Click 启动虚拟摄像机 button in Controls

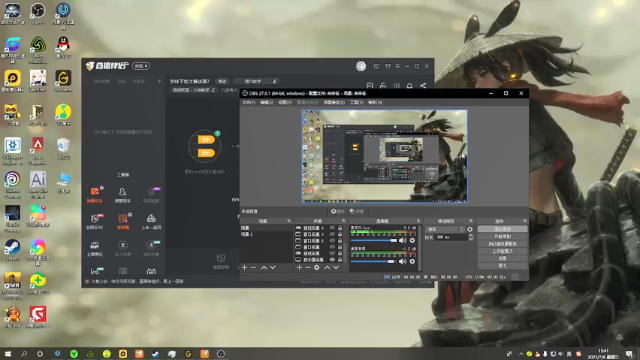pyautogui.click(x=502, y=244)
